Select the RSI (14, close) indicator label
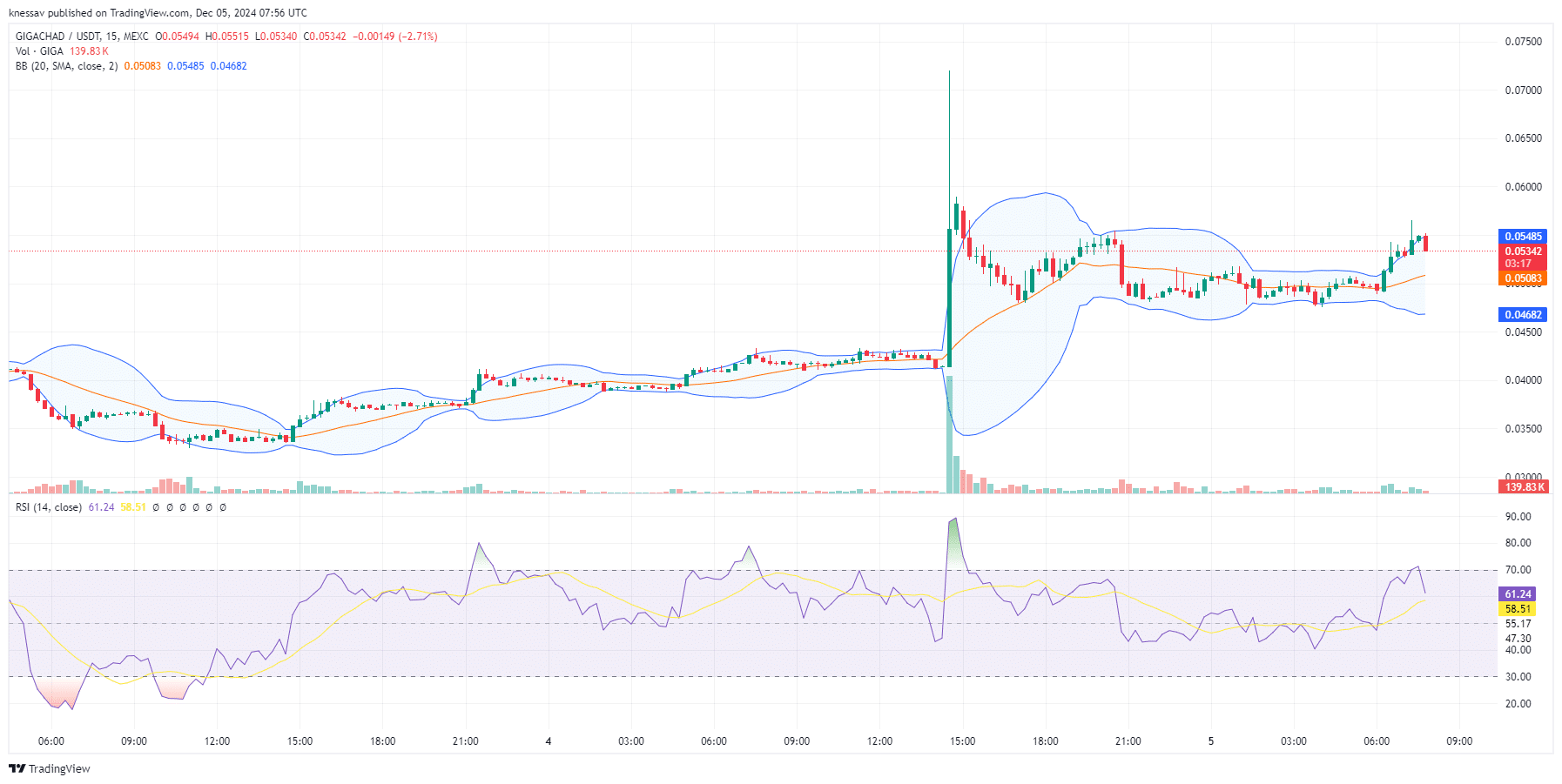Screen dimensions: 1562x784 49,507
